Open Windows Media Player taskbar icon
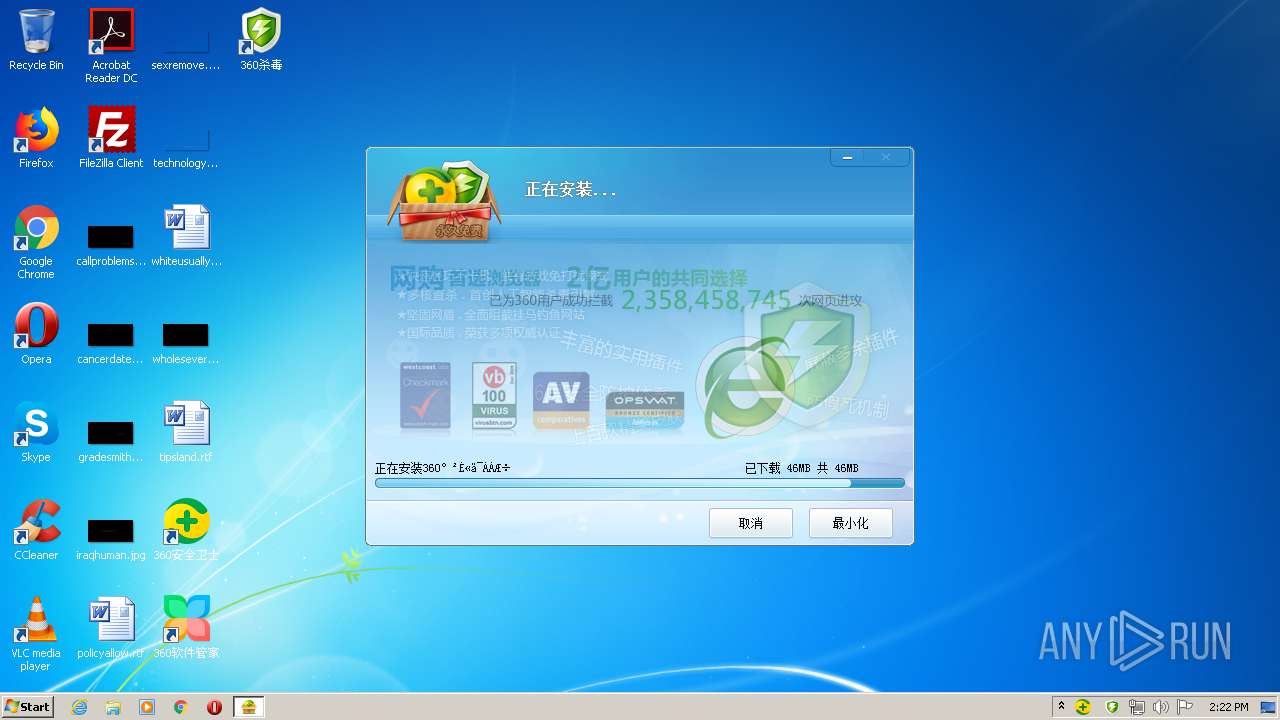1280x720 pixels. (x=147, y=707)
